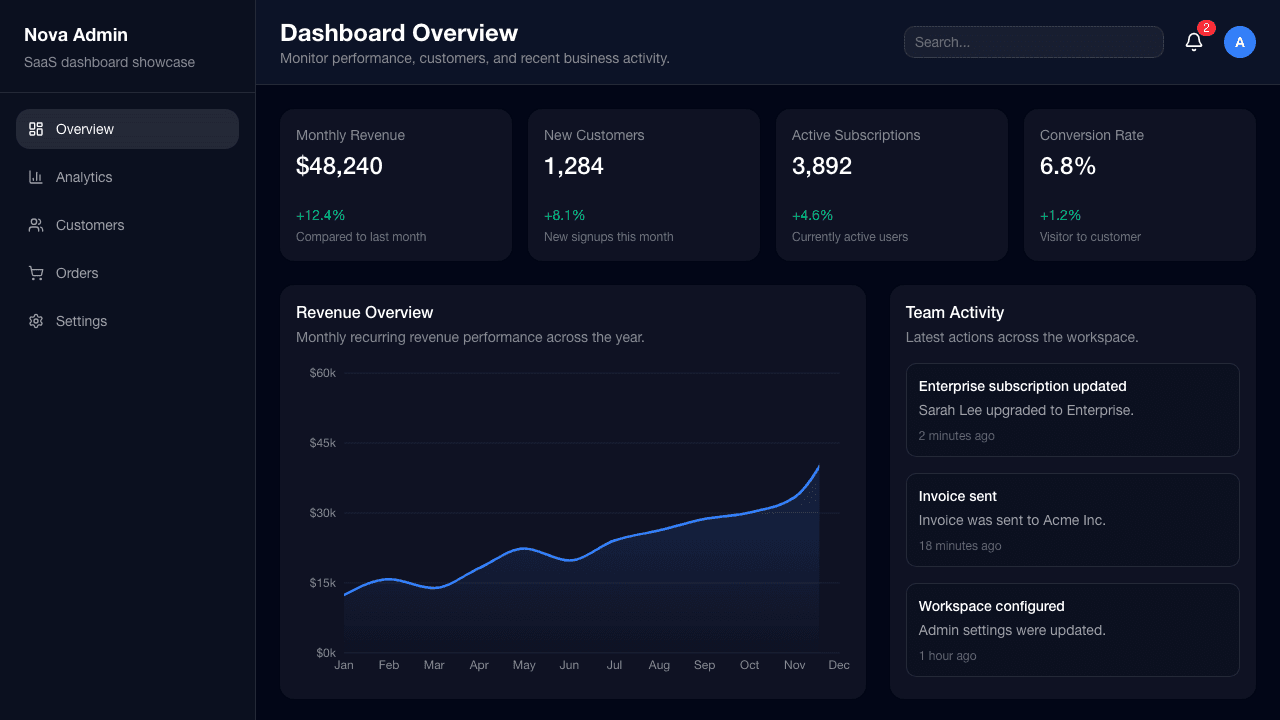Click the +1.2% conversion change
1280x720 pixels.
pyautogui.click(x=1060, y=215)
